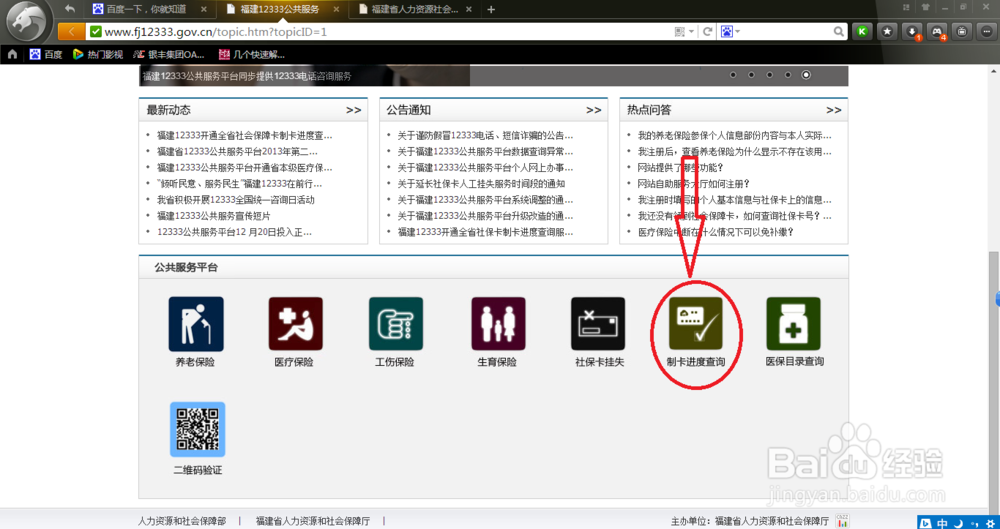Click the robot-shaped toolbar icon
1000x529 pixels.
tap(962, 31)
